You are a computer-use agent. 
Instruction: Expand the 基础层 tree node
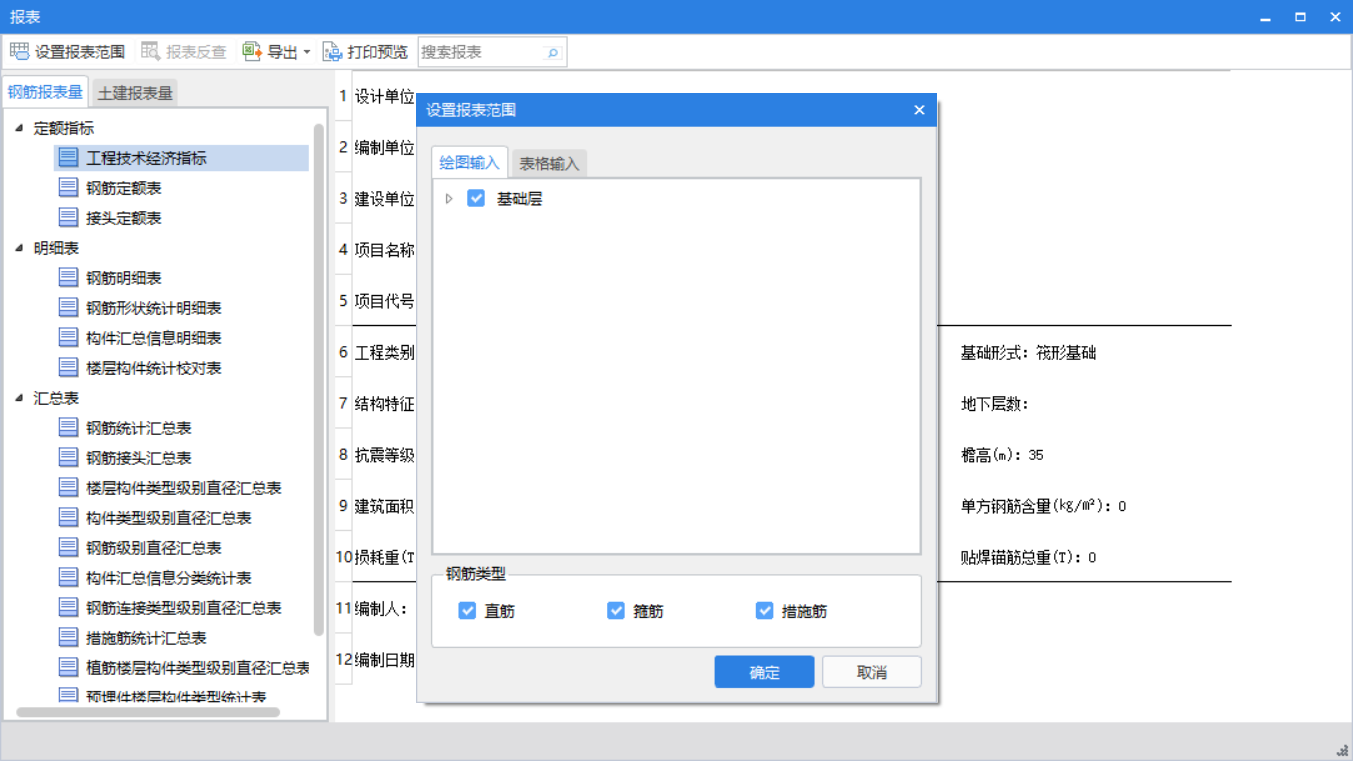pos(449,199)
